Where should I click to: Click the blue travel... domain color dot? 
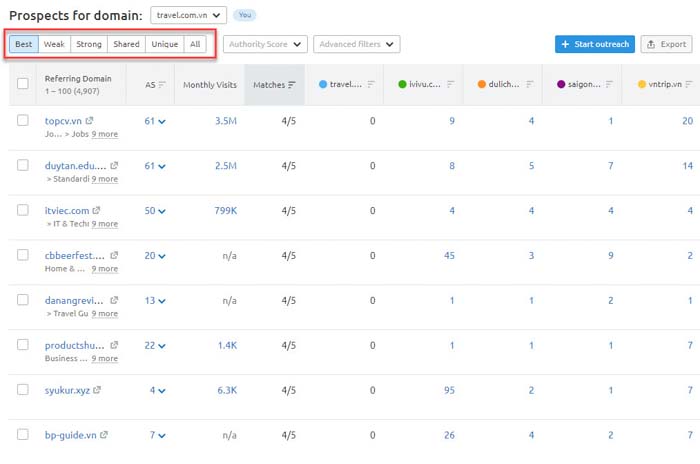click(323, 84)
